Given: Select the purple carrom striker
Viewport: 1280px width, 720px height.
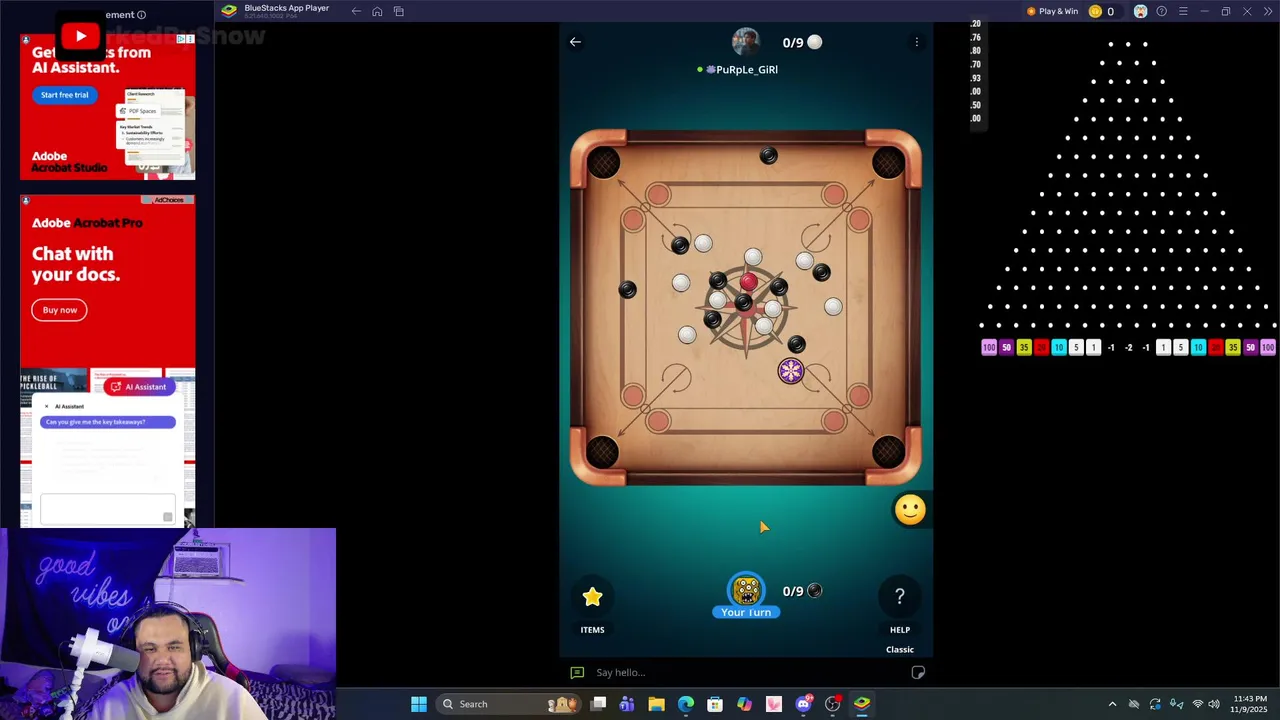Looking at the screenshot, I should coord(791,372).
